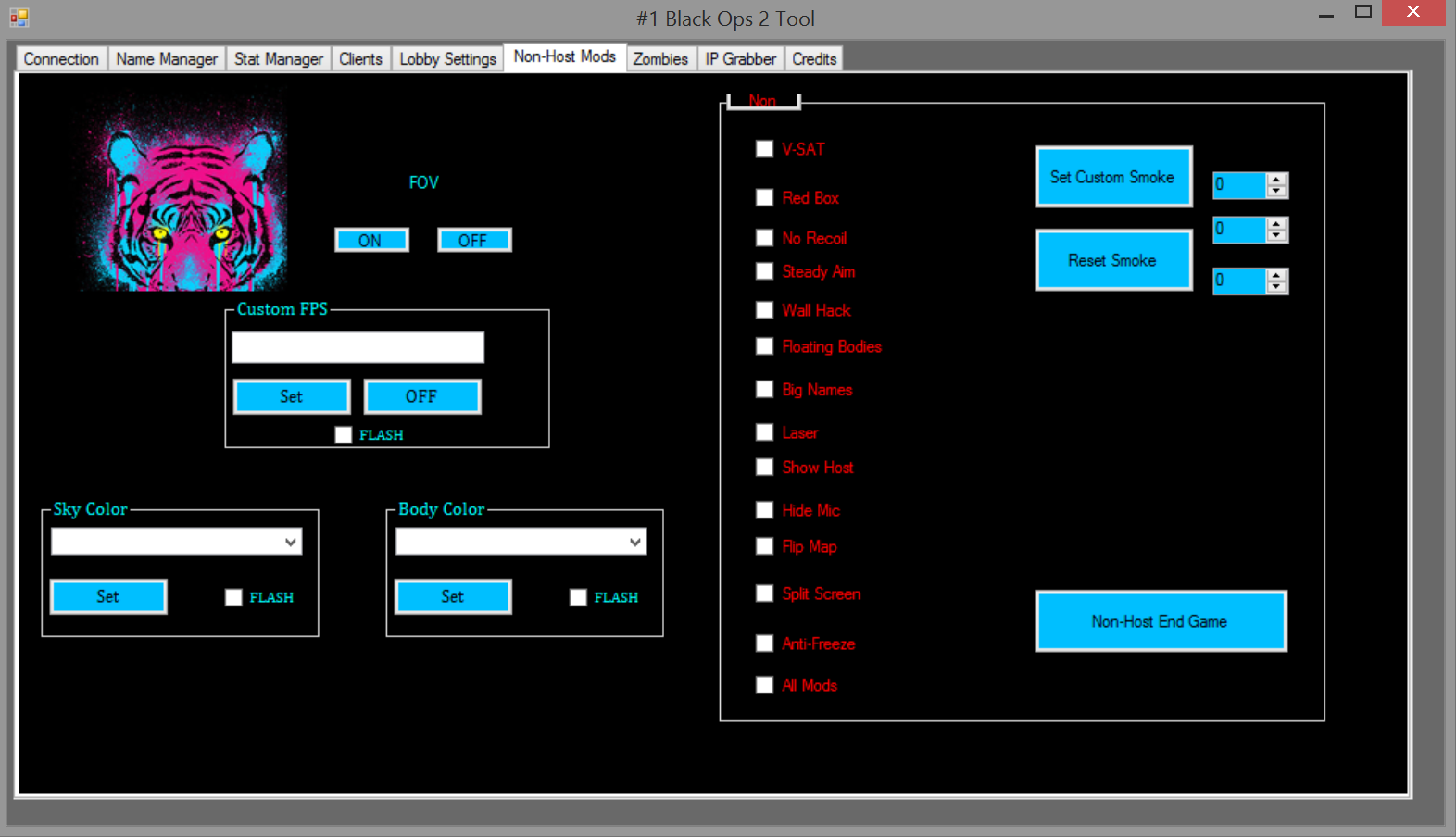
Task: Check the Laser option
Action: point(764,432)
